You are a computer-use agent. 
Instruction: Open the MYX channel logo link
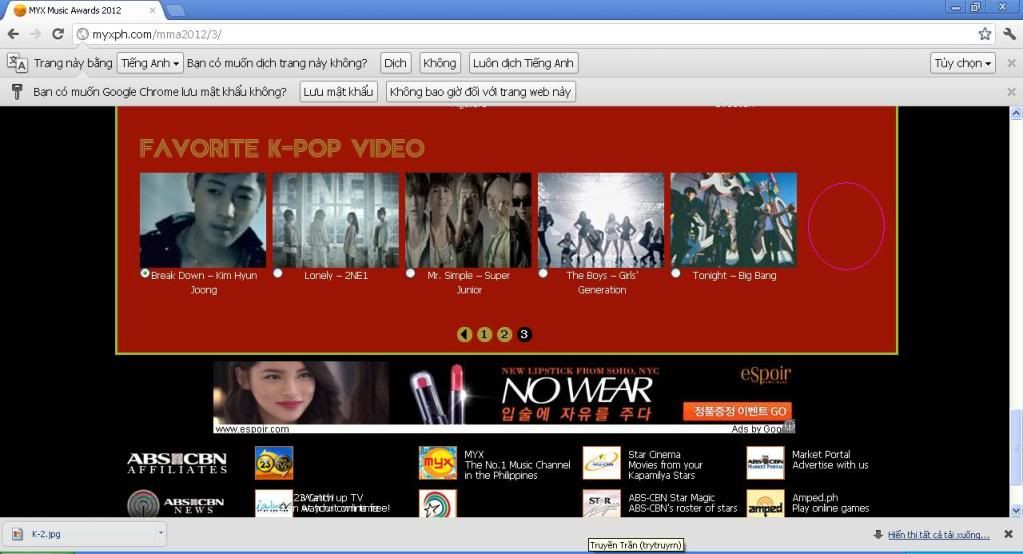tap(437, 463)
